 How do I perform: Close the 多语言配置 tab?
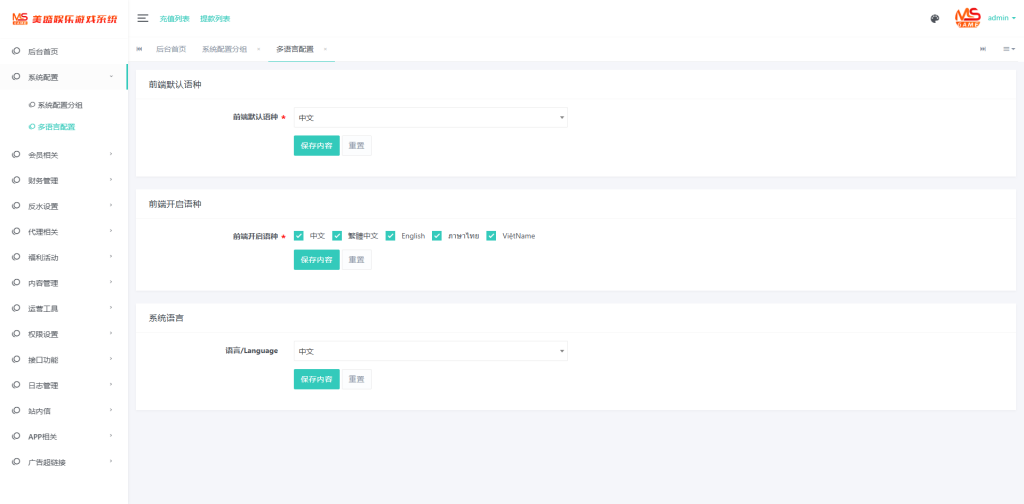tap(325, 49)
